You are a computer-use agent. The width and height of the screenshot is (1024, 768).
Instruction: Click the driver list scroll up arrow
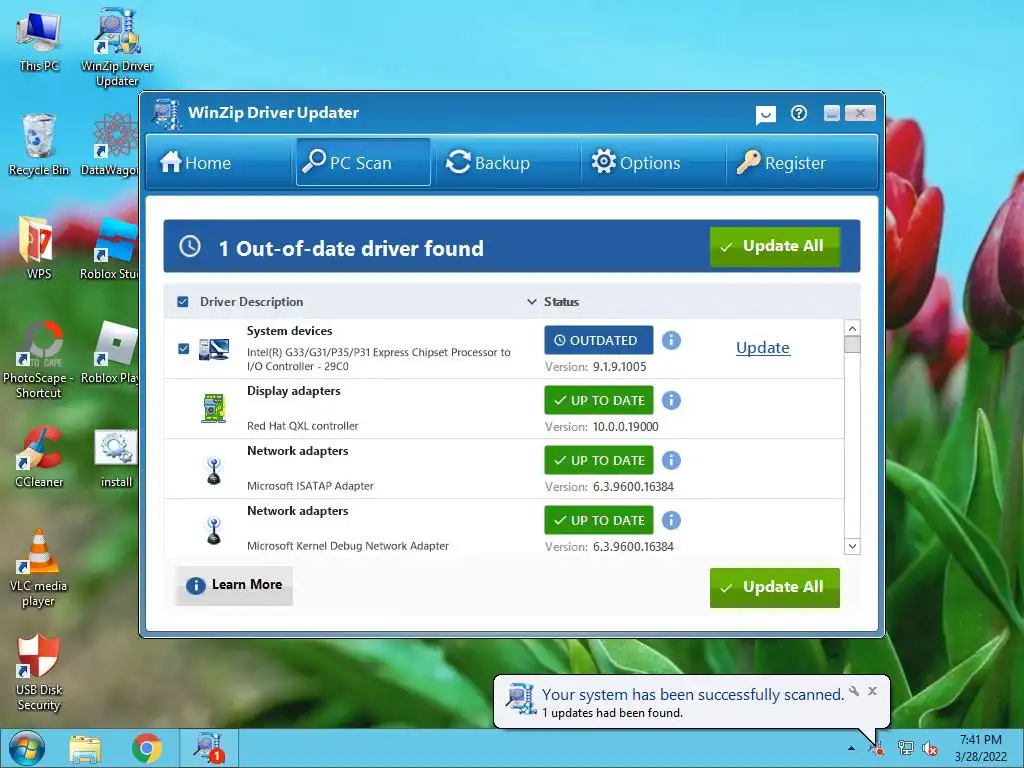pos(852,328)
